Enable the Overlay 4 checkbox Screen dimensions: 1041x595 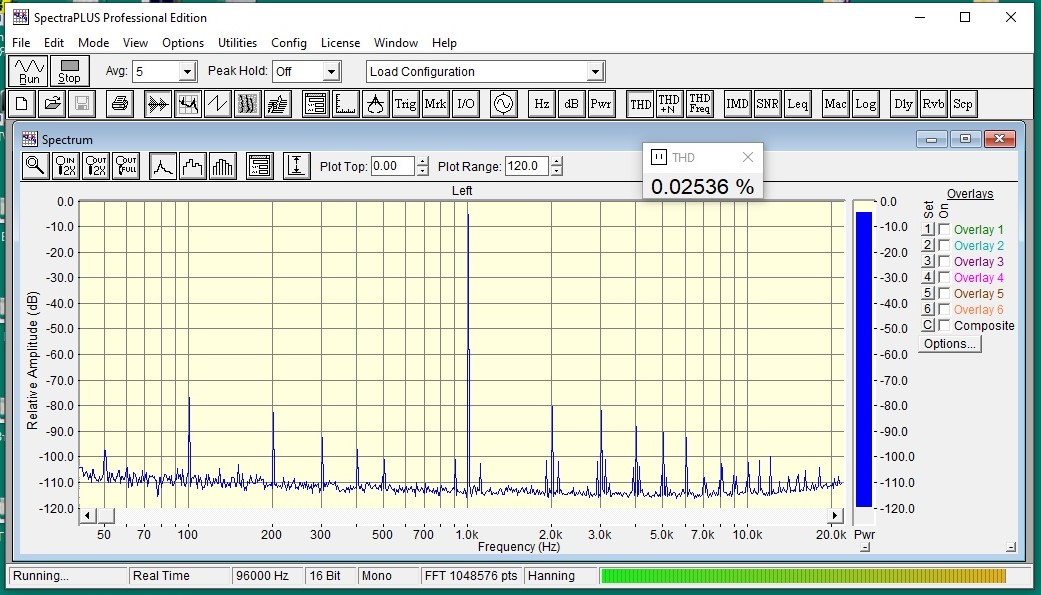944,277
